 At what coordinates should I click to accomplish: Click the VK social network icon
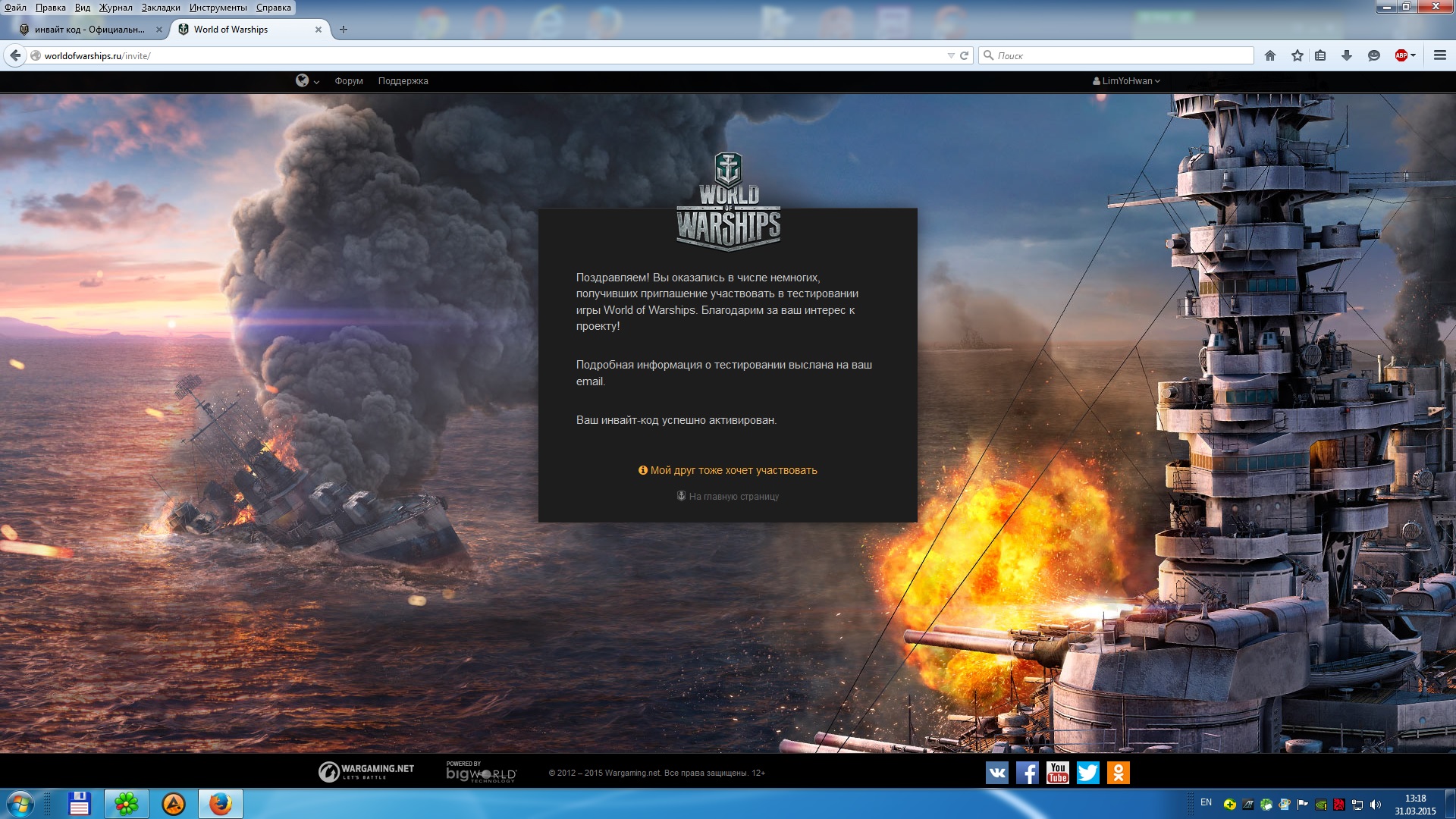pyautogui.click(x=997, y=773)
